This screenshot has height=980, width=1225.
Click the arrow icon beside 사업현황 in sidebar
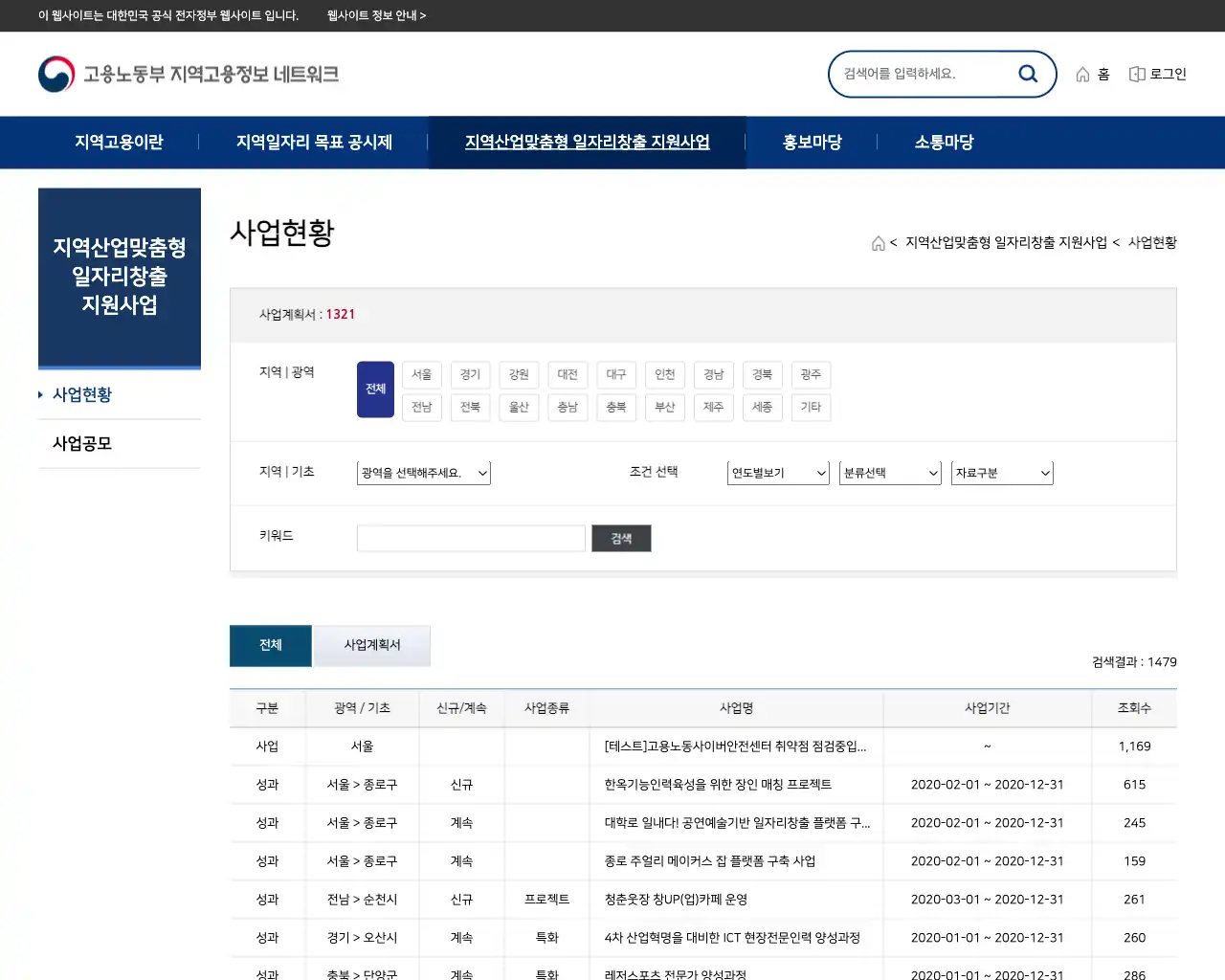42,394
